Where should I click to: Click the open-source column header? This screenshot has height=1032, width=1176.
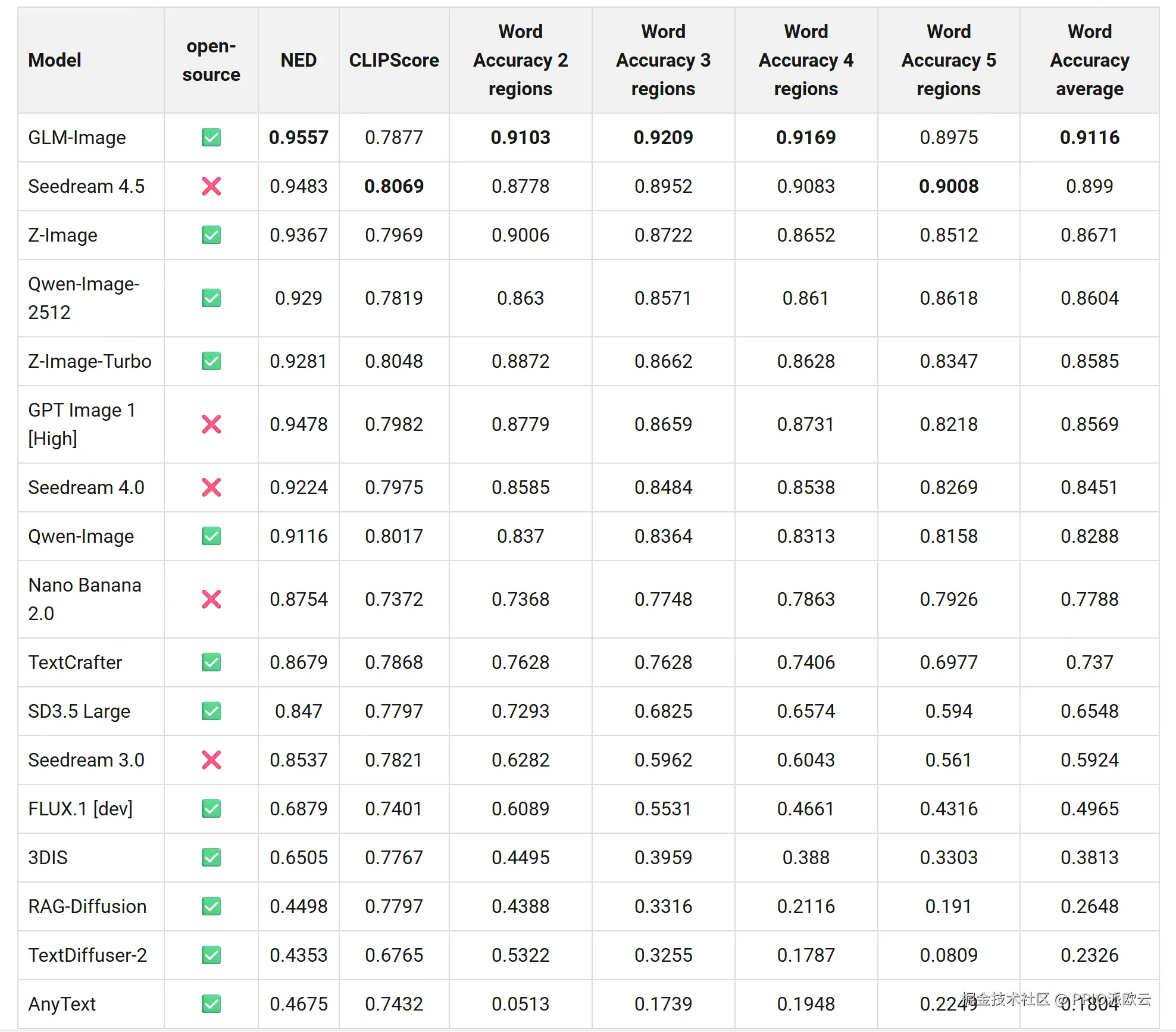click(x=211, y=60)
